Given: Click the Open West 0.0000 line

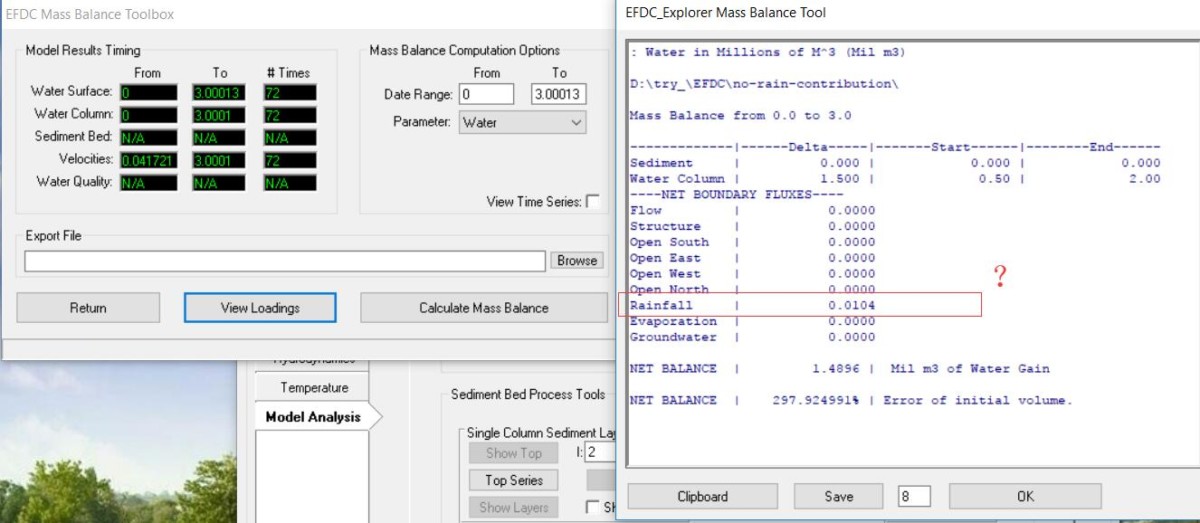Looking at the screenshot, I should [x=752, y=274].
